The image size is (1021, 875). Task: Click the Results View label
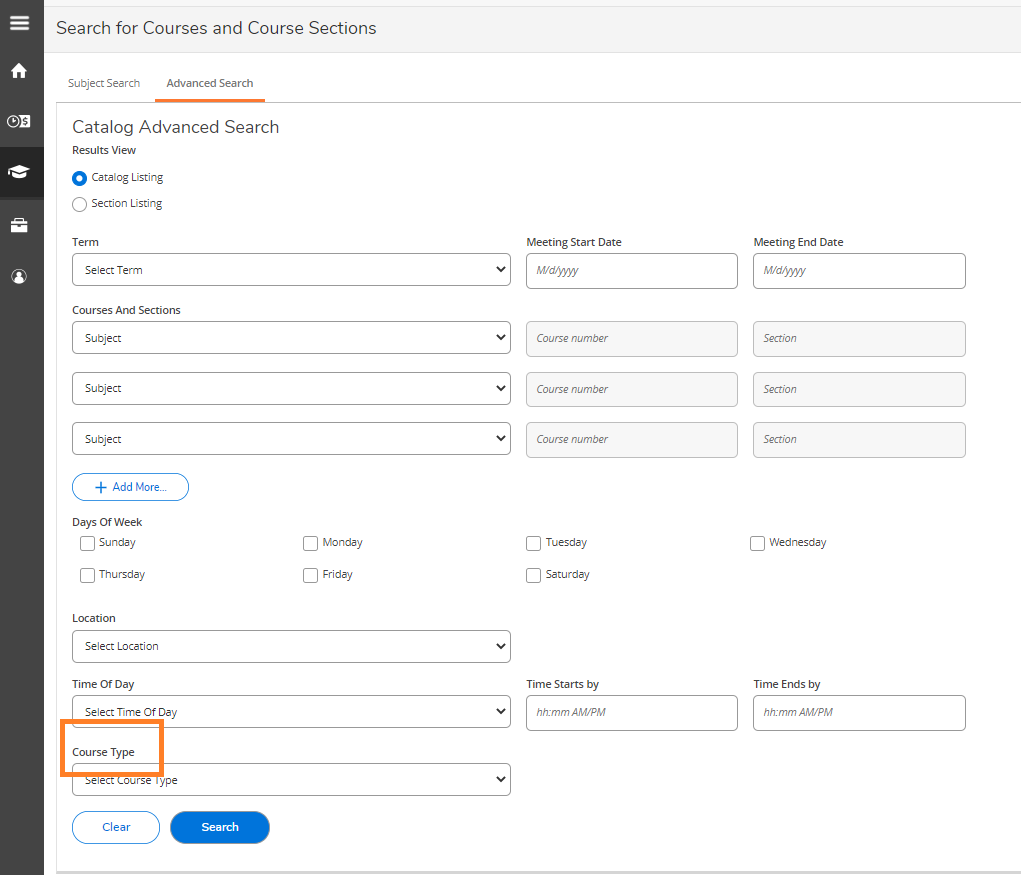[104, 150]
